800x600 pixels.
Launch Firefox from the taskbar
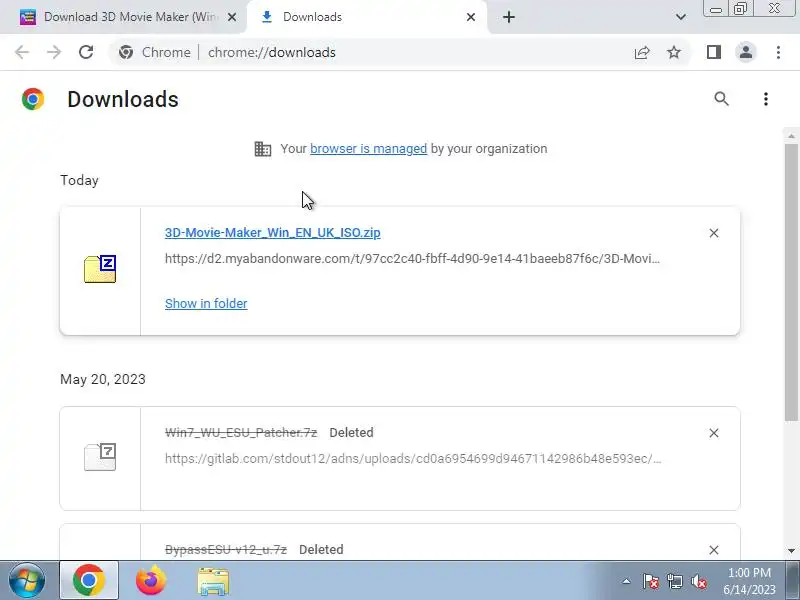(151, 581)
